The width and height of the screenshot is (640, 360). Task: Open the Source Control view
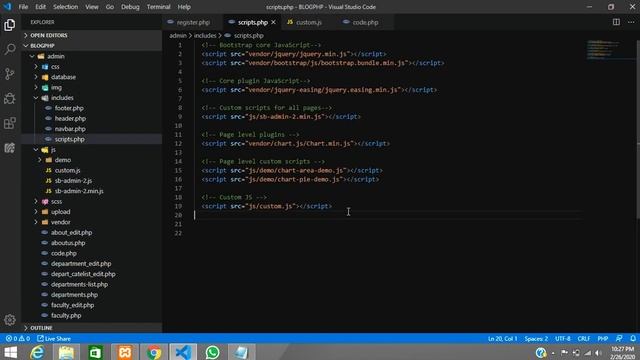coord(10,74)
